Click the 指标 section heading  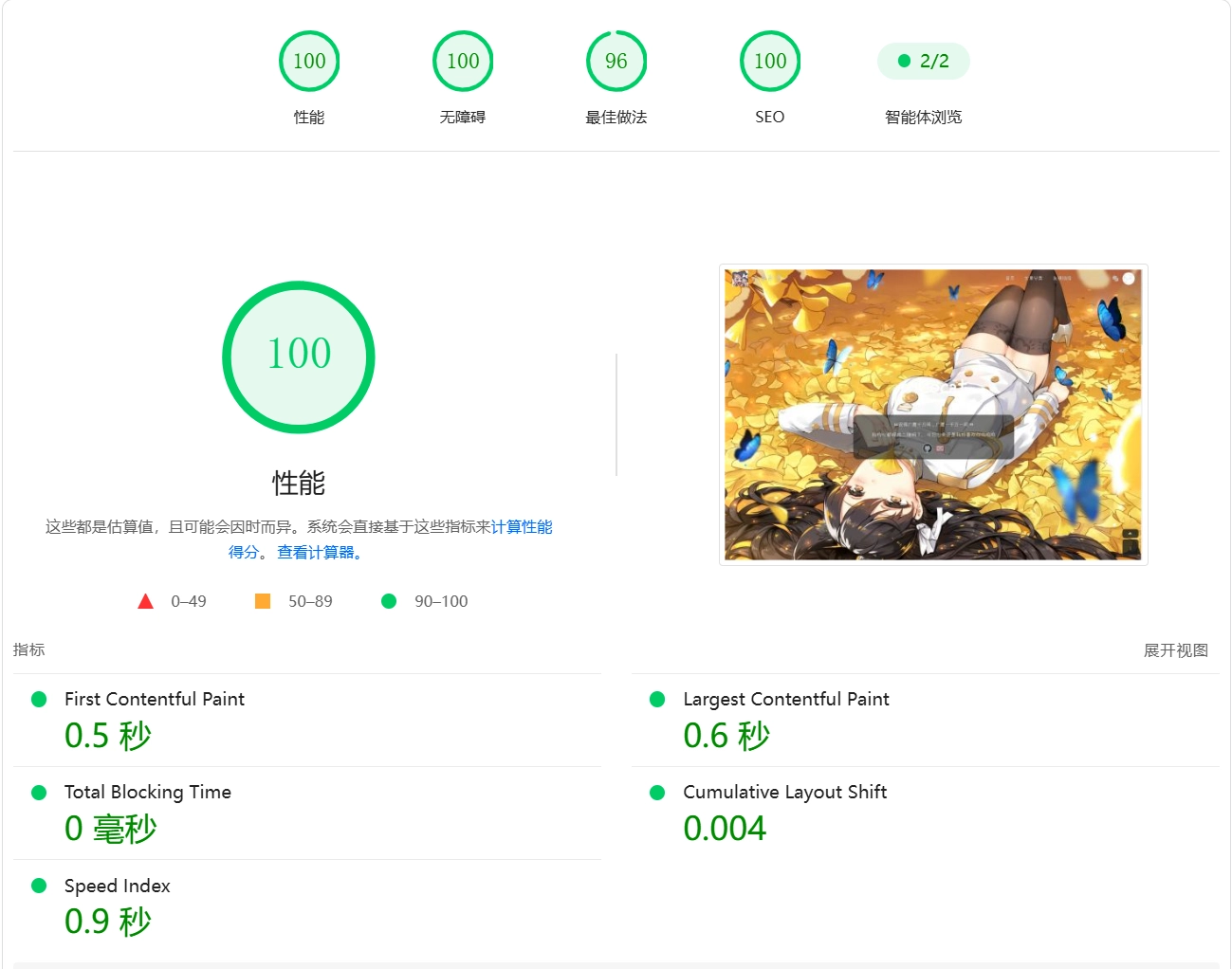(x=29, y=649)
